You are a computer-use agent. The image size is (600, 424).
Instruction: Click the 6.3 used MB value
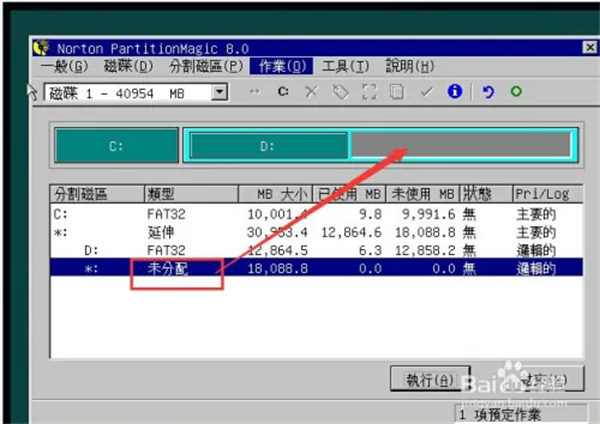tap(370, 250)
